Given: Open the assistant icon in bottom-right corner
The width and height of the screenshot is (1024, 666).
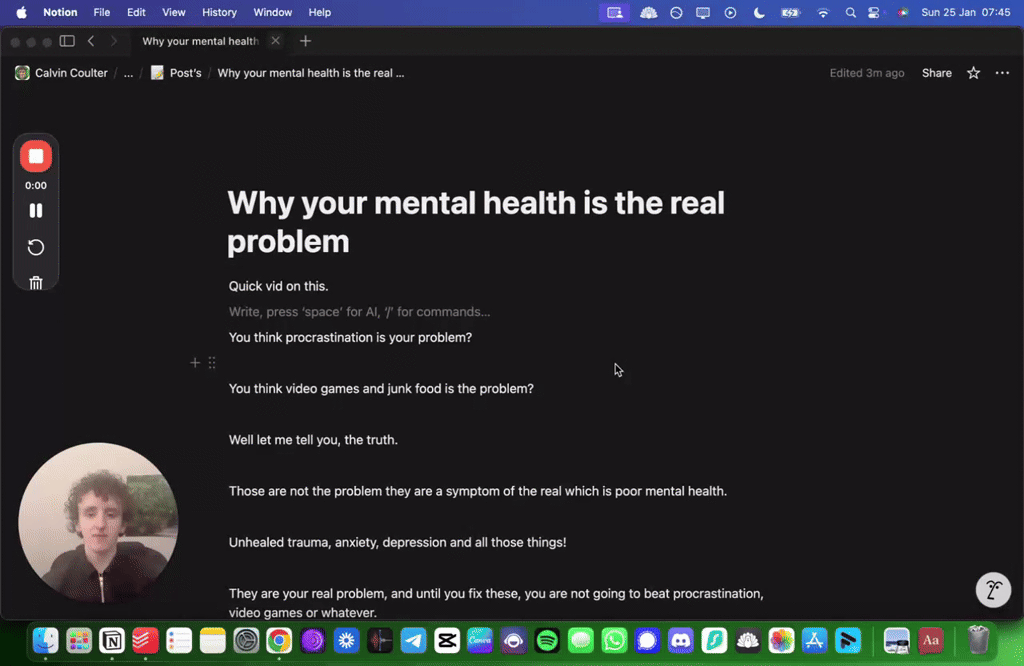Looking at the screenshot, I should click(993, 590).
